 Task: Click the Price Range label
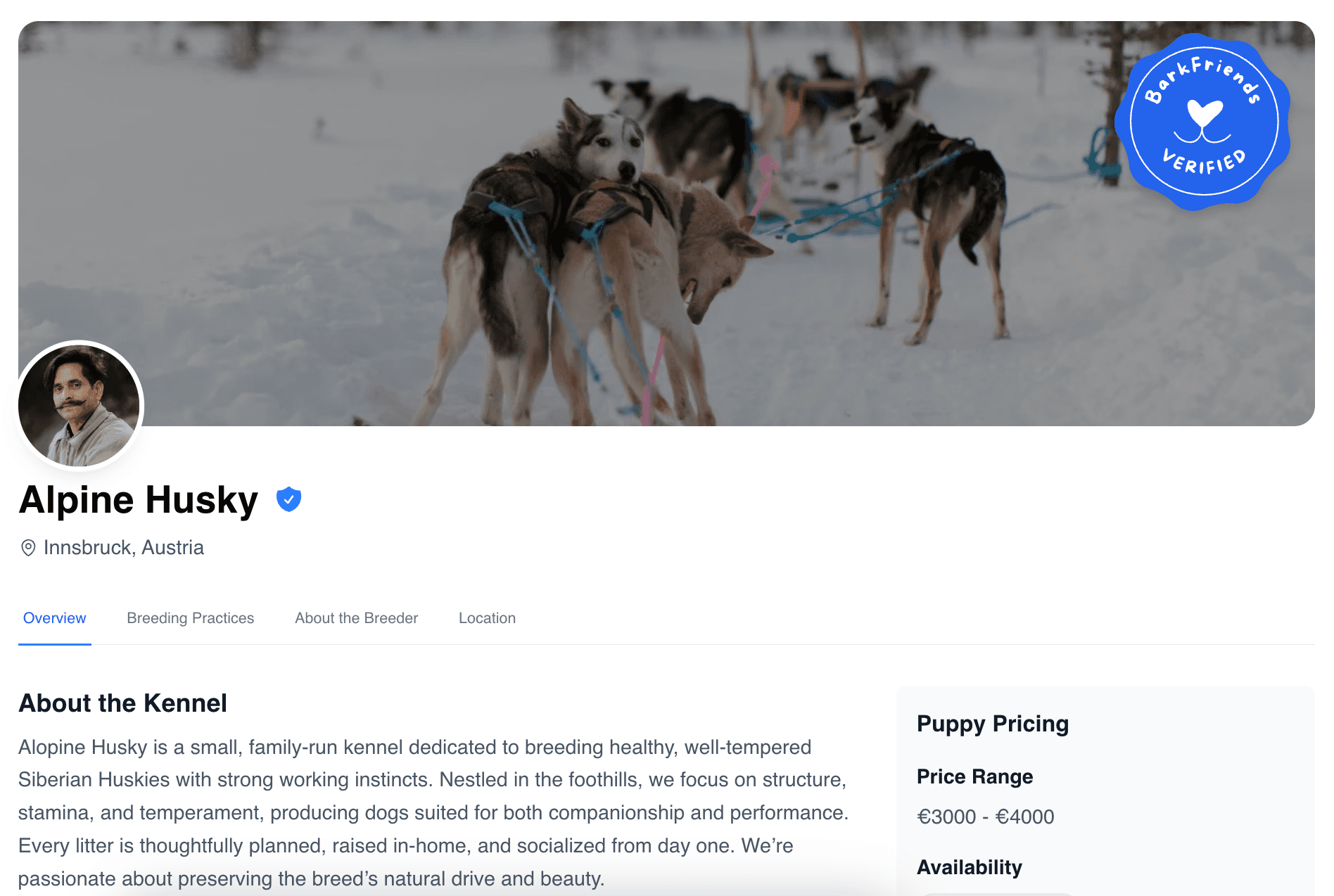coord(975,776)
